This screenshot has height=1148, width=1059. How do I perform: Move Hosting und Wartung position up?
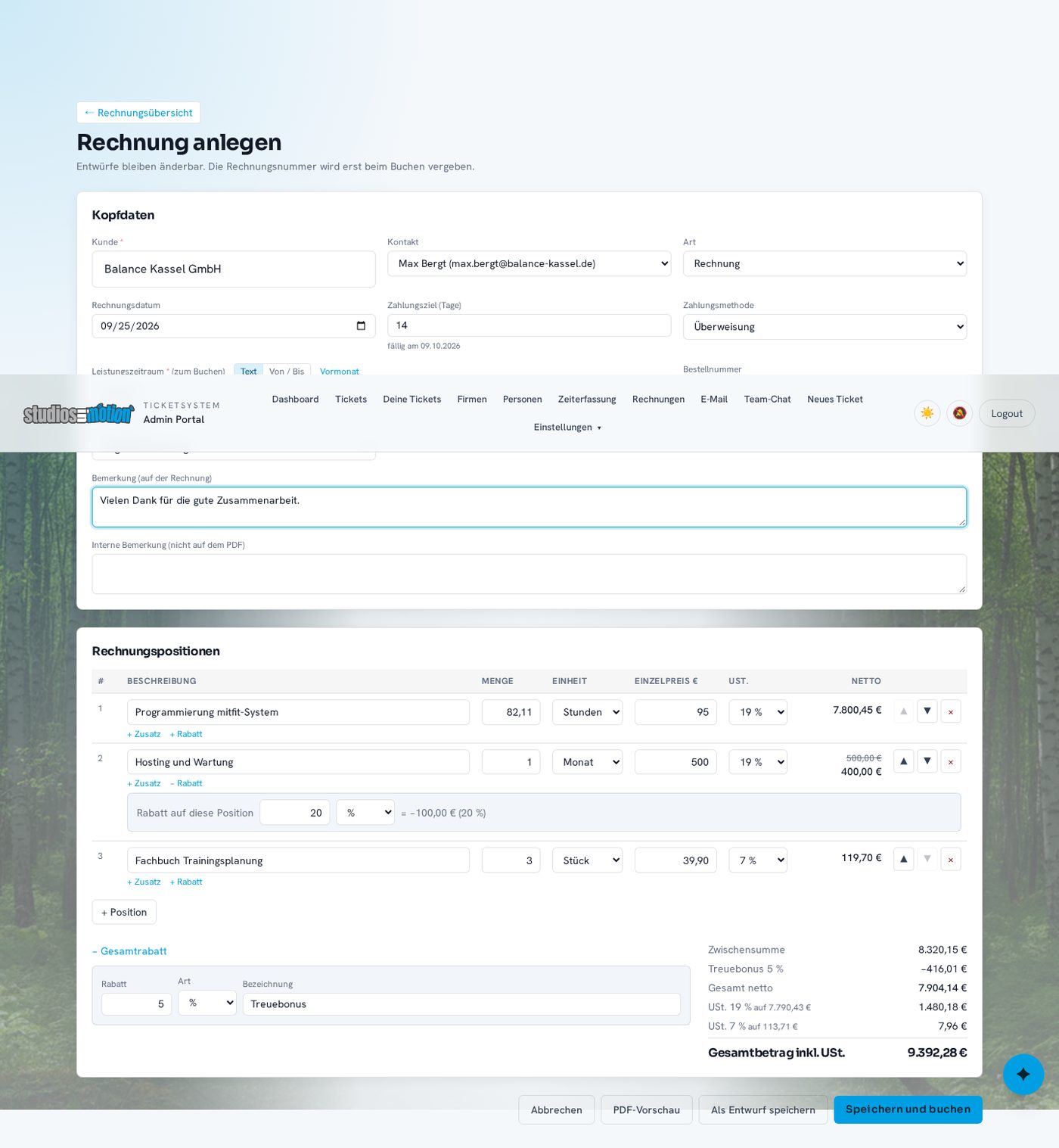click(x=903, y=761)
